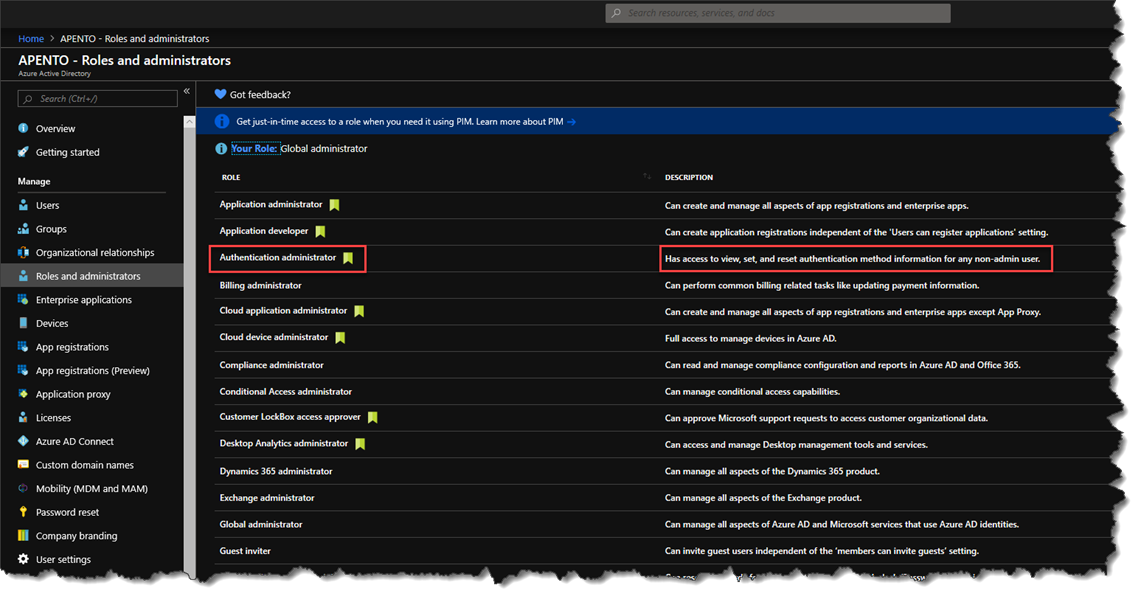Click bookmark icon next to Authentication administrator

point(348,258)
